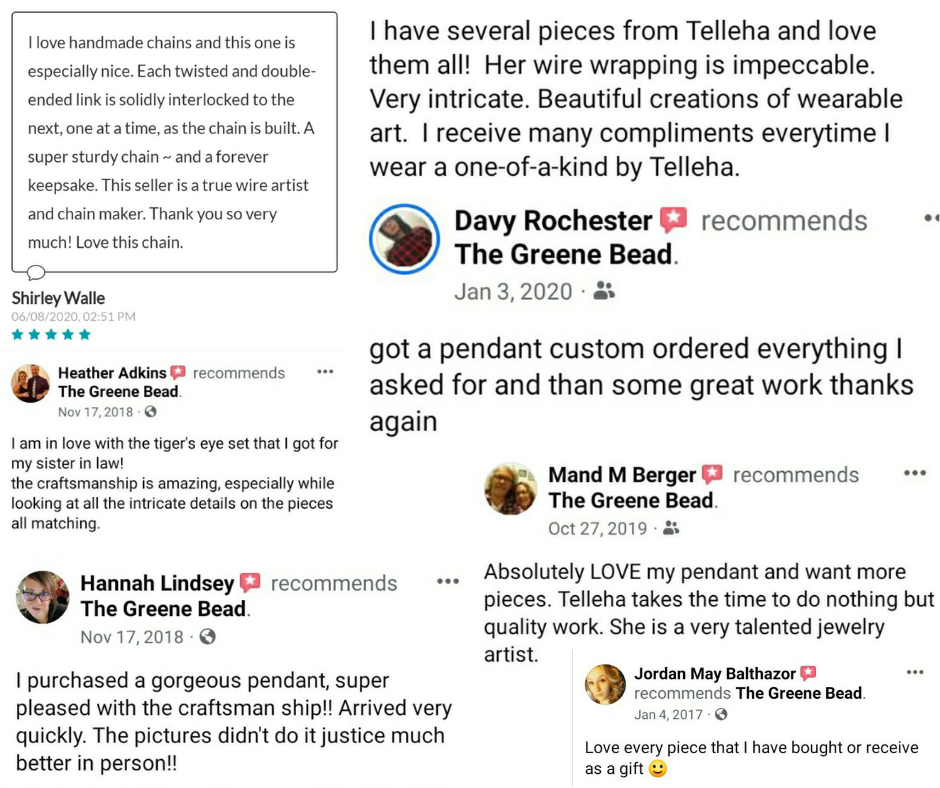
Task: Open the more options menu on Jordan May Balthazor's review
Action: click(914, 673)
